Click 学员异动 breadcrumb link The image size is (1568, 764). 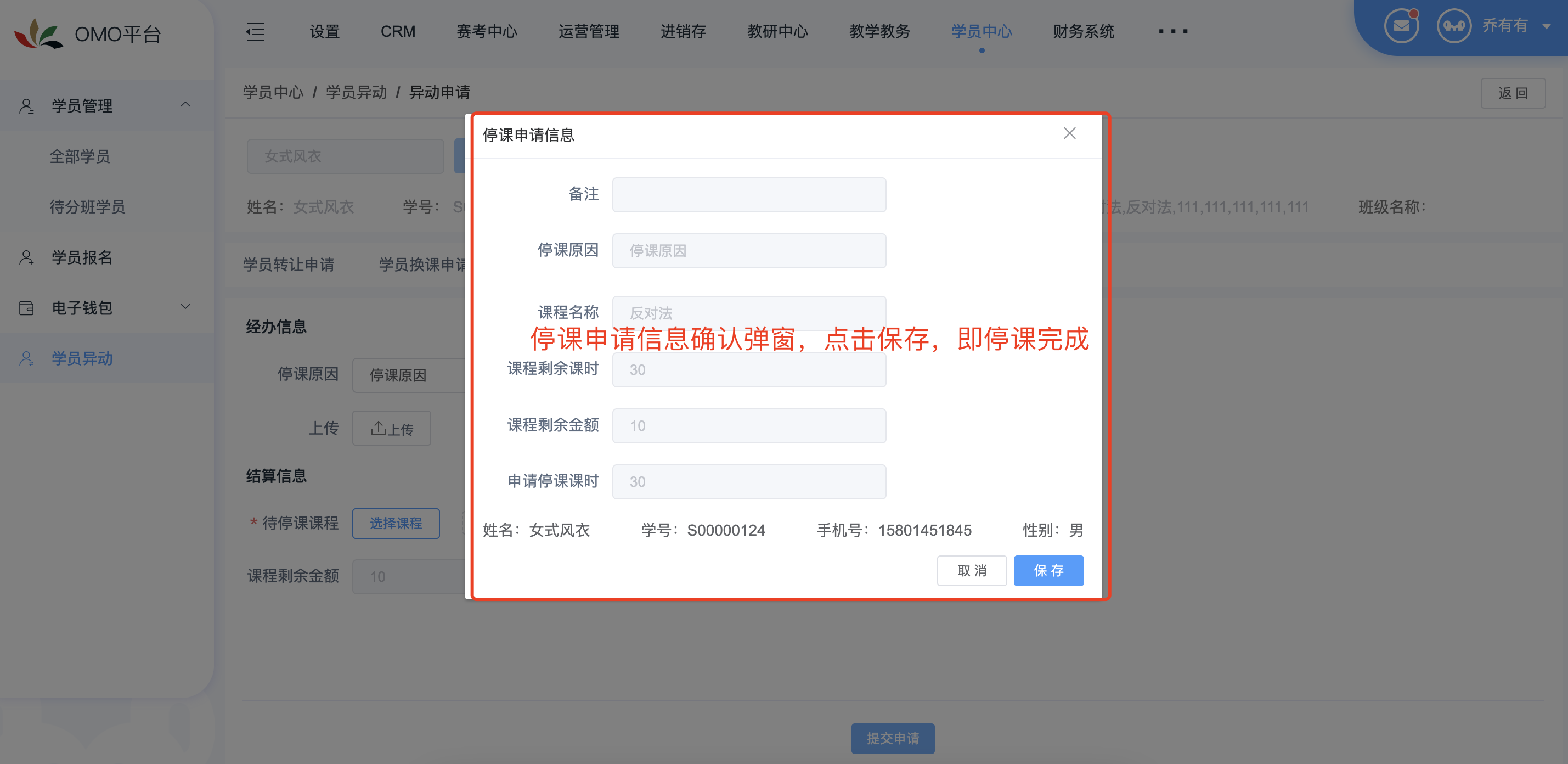point(356,93)
